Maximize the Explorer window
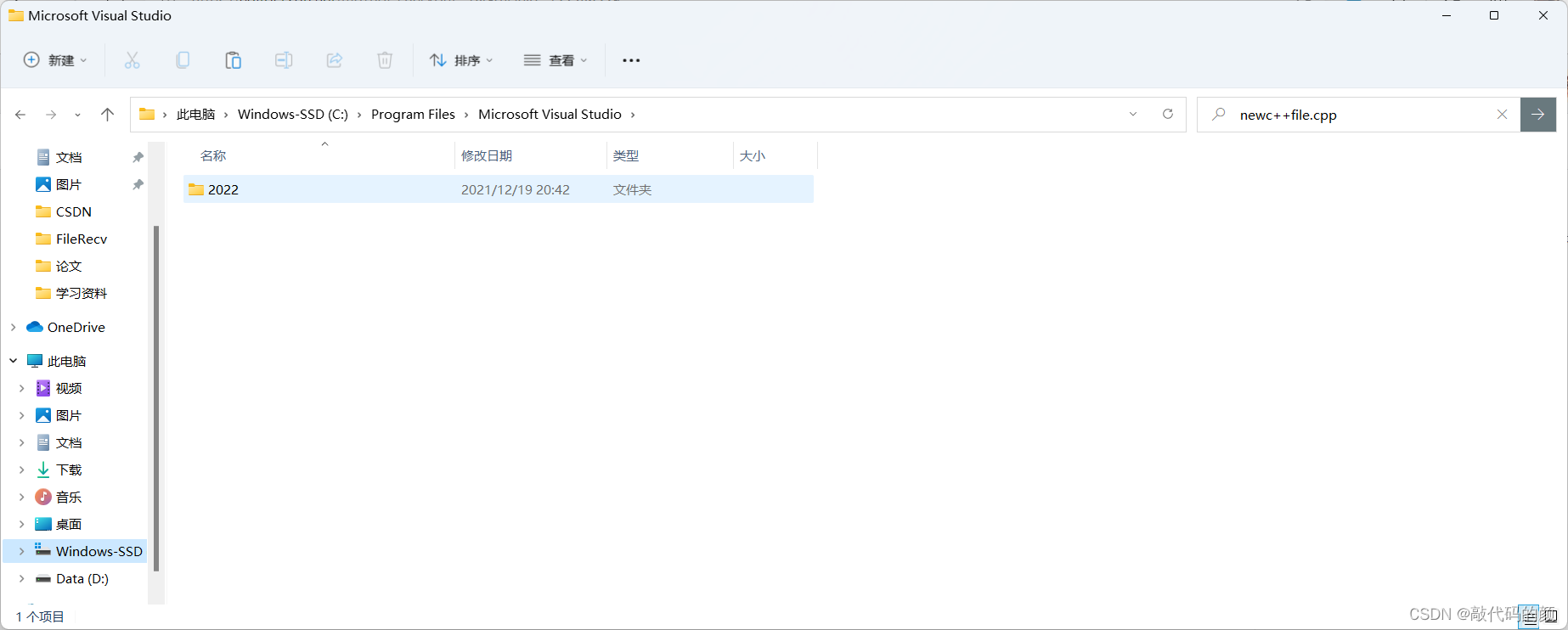 pyautogui.click(x=1494, y=15)
